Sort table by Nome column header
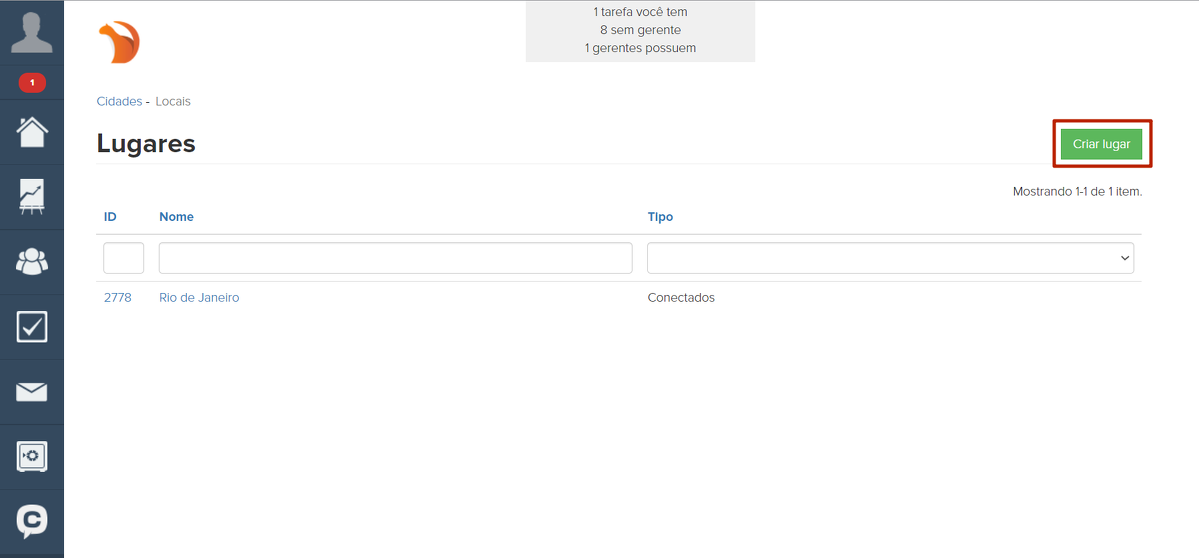 [176, 216]
